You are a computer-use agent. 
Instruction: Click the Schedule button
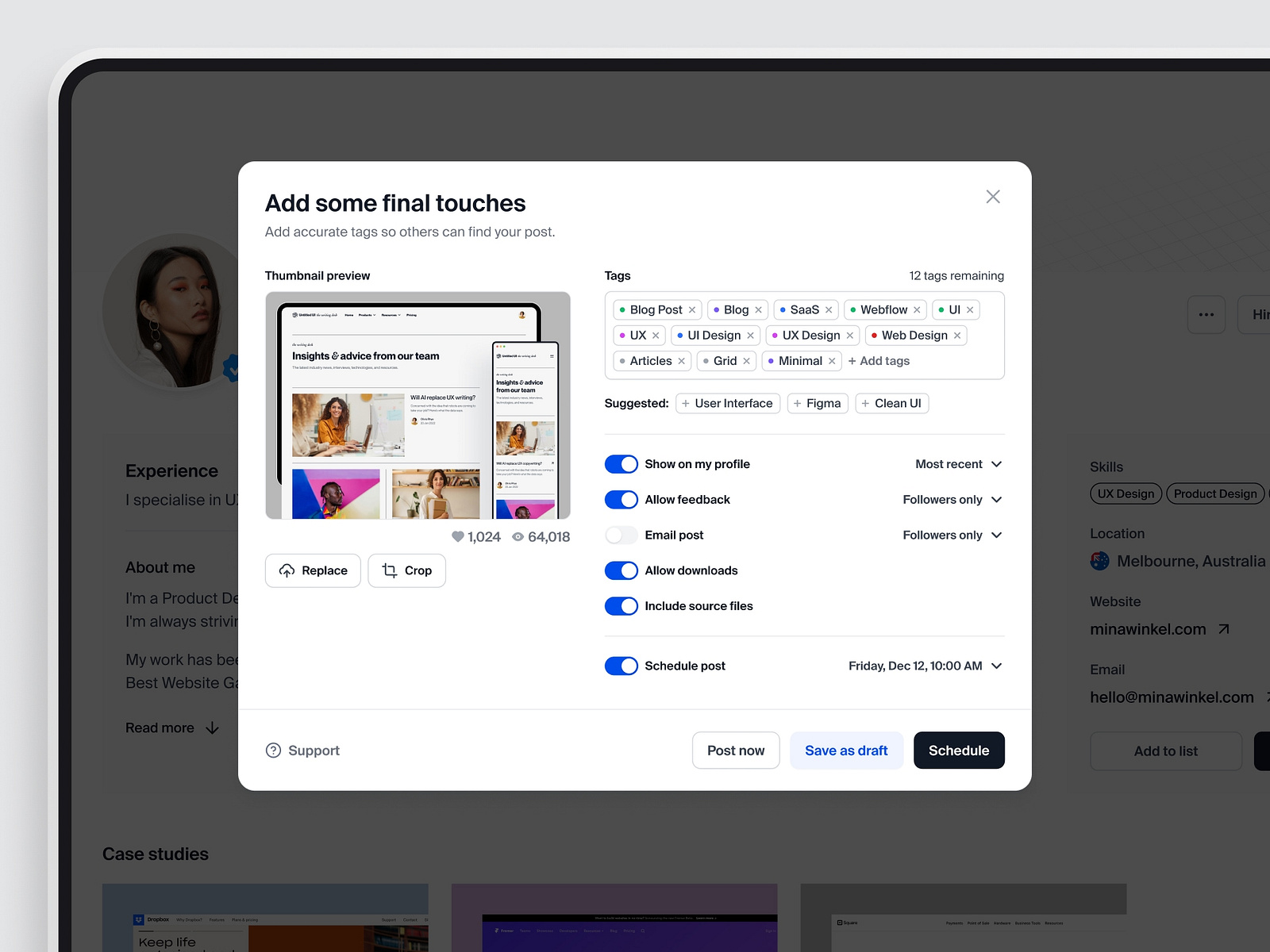(959, 750)
